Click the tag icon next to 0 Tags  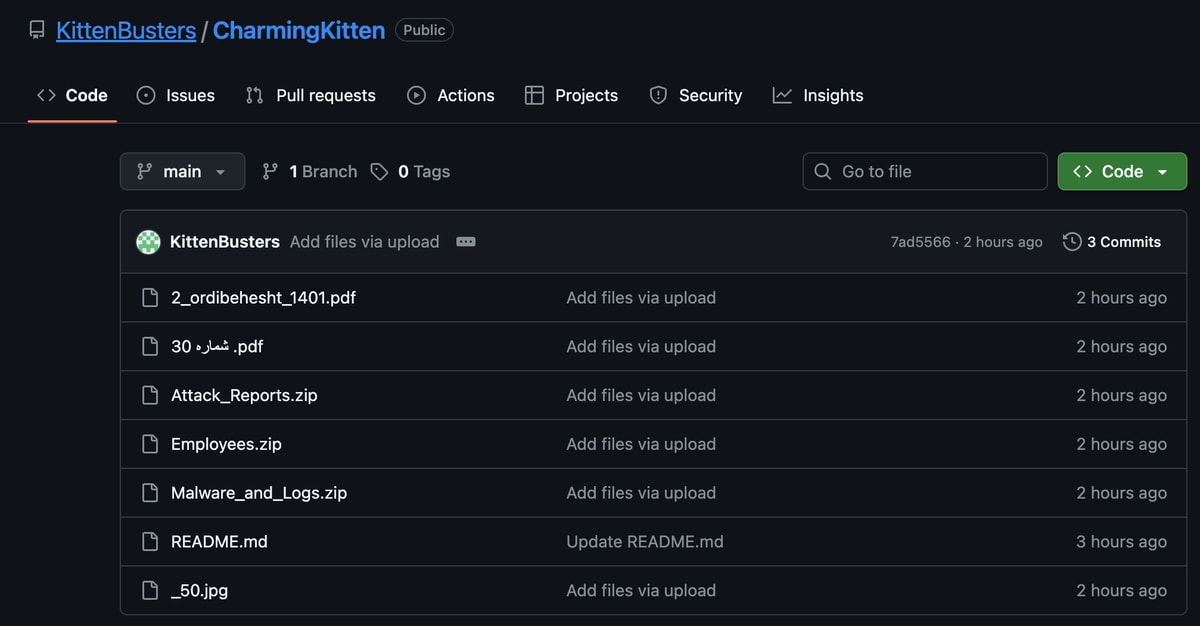pyautogui.click(x=379, y=172)
